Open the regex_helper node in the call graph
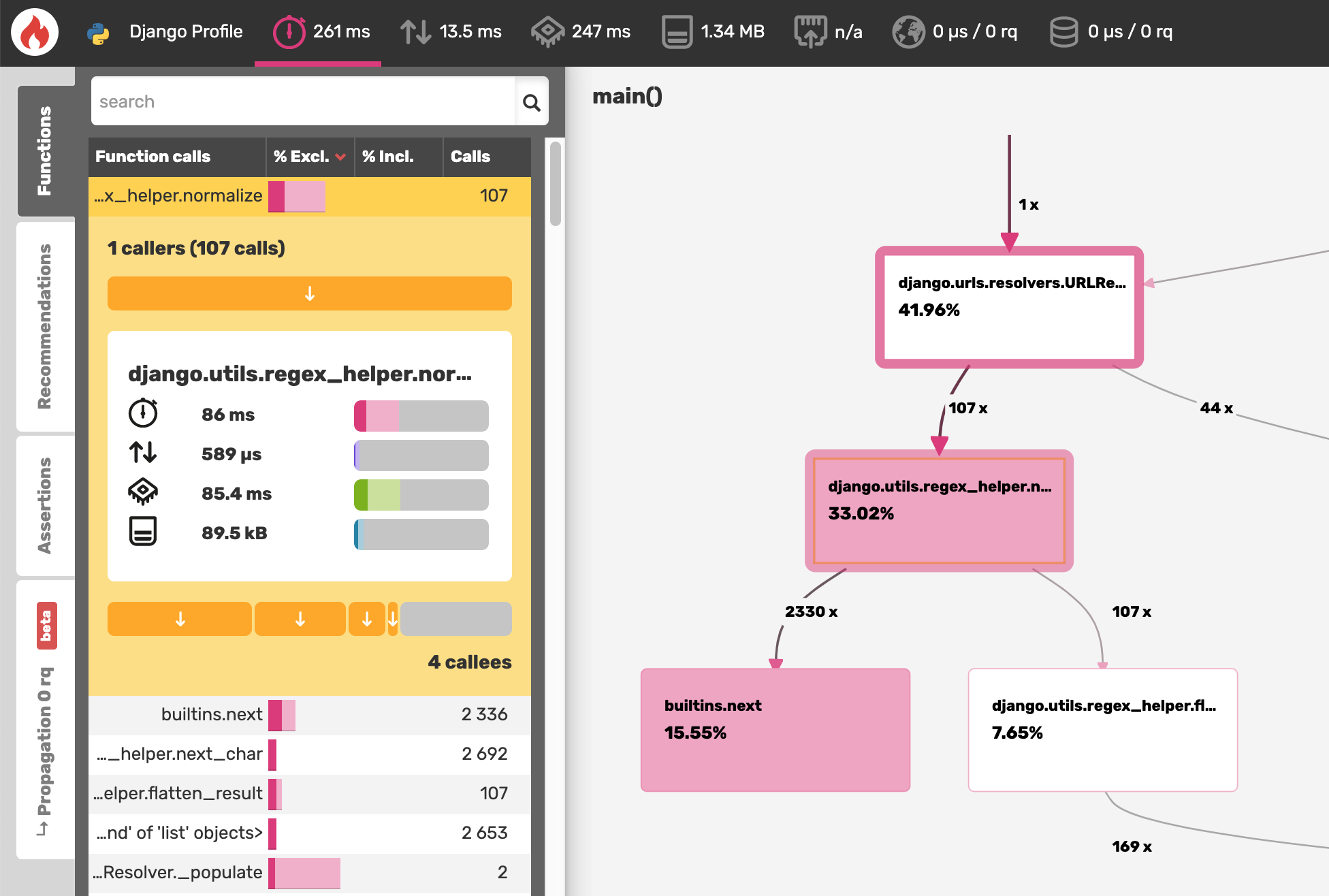The width and height of the screenshot is (1329, 896). 938,509
